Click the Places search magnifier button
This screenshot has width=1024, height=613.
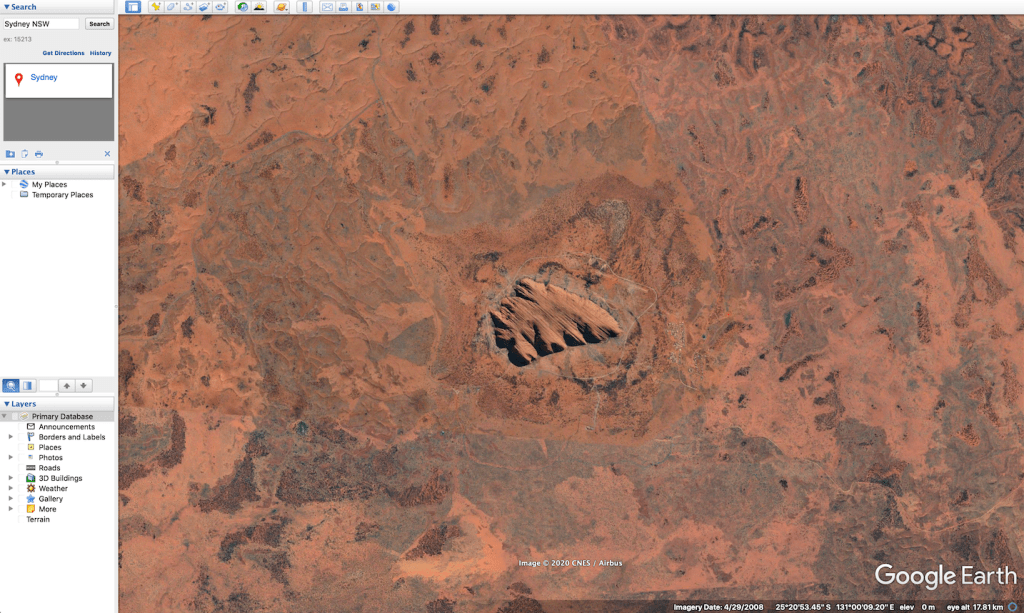pyautogui.click(x=10, y=386)
